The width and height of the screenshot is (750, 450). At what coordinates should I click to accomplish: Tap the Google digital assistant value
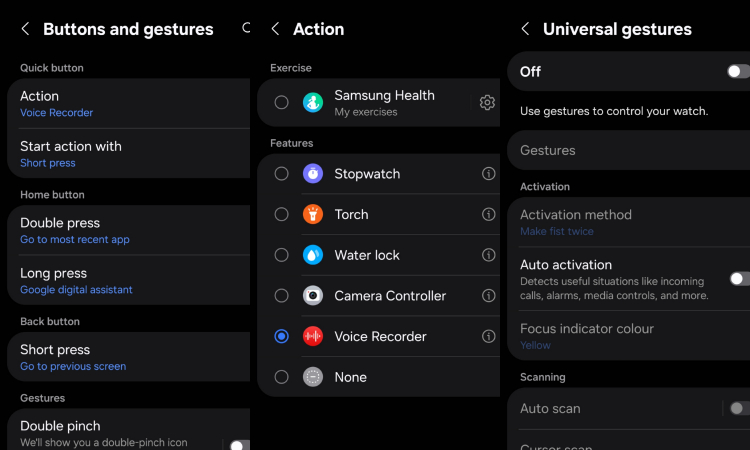[76, 290]
